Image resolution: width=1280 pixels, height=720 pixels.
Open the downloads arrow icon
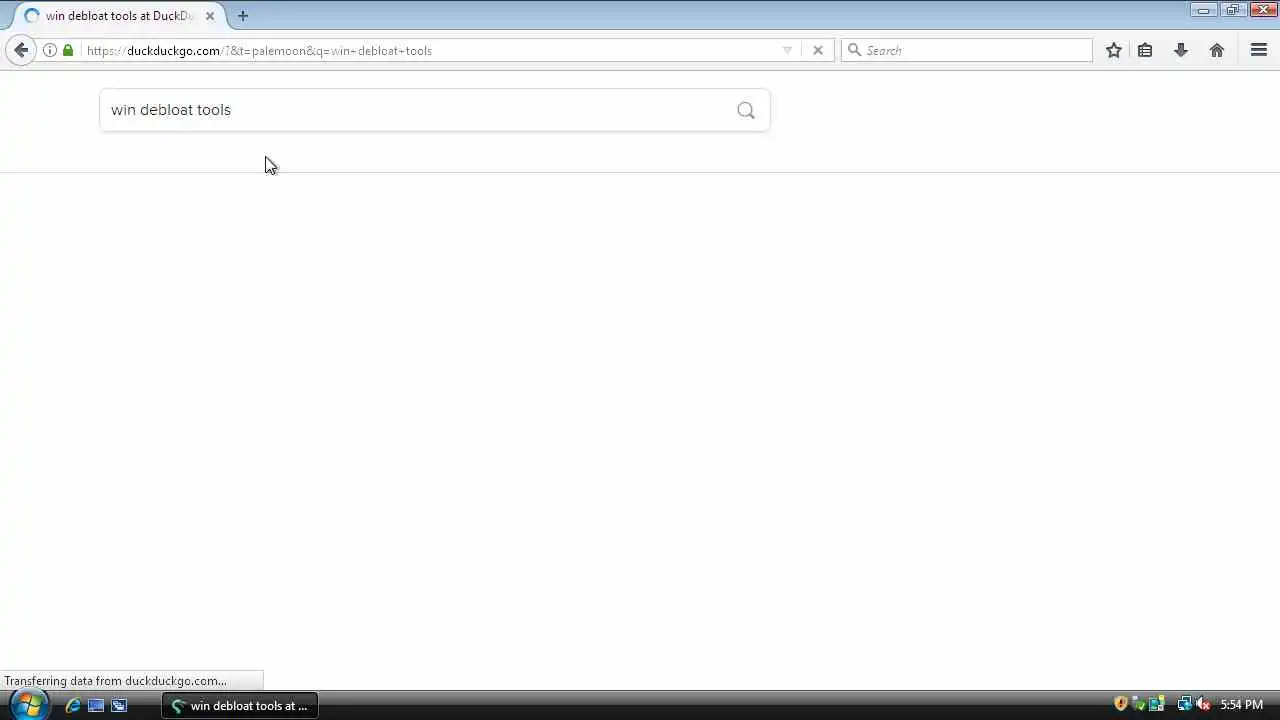(1181, 50)
